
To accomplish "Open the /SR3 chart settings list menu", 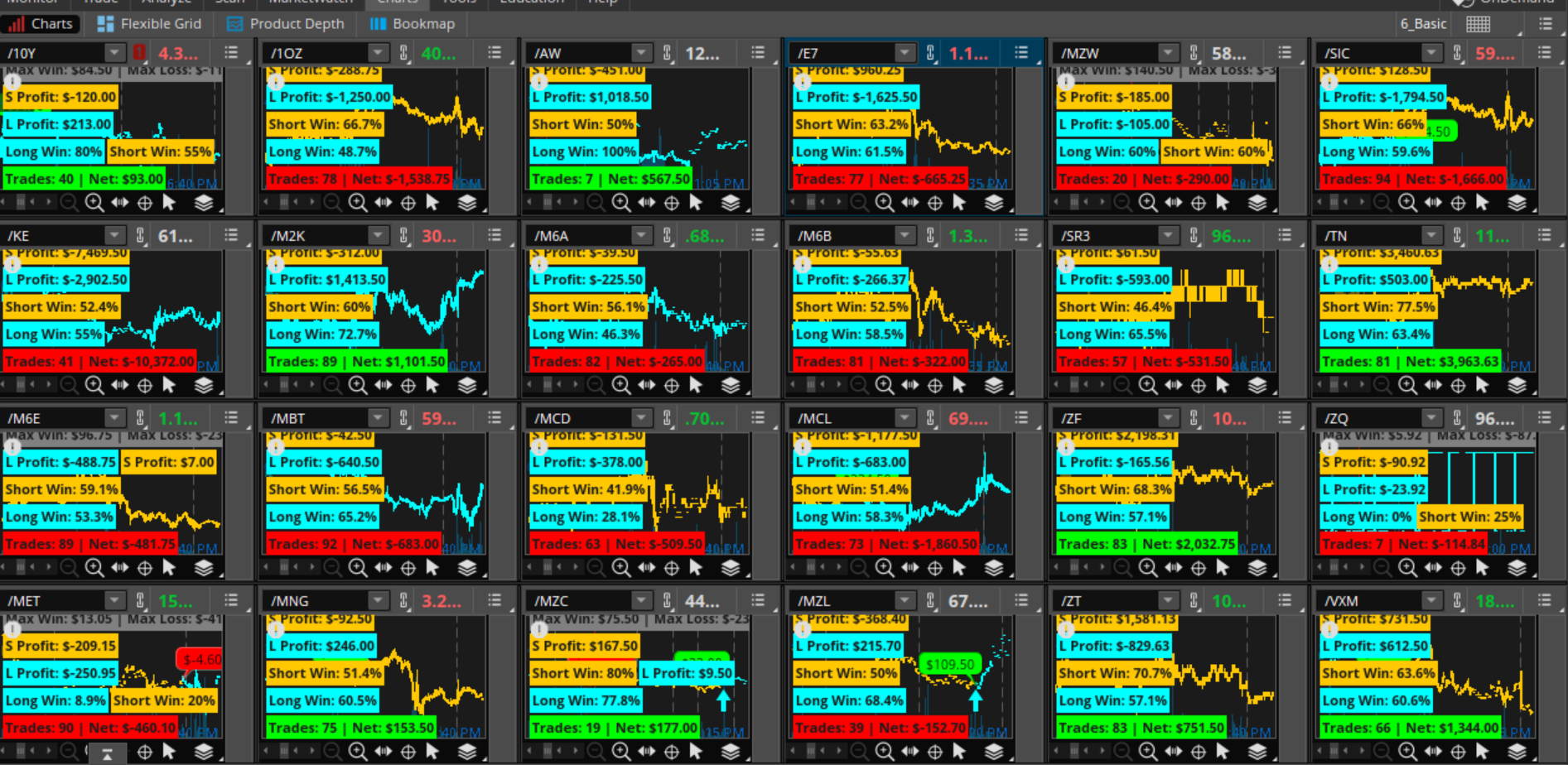I will click(1285, 236).
